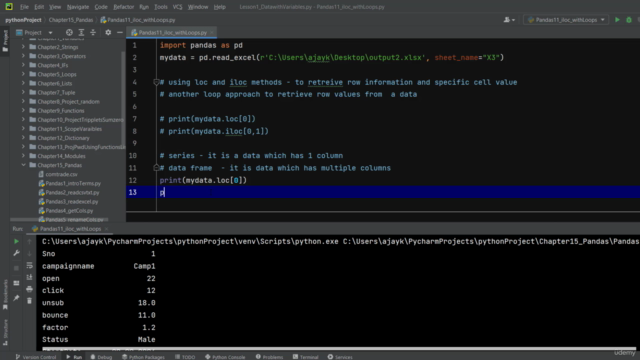This screenshot has height=360, width=640.
Task: Click the Debug bug icon in toolbar
Action: pos(629,20)
